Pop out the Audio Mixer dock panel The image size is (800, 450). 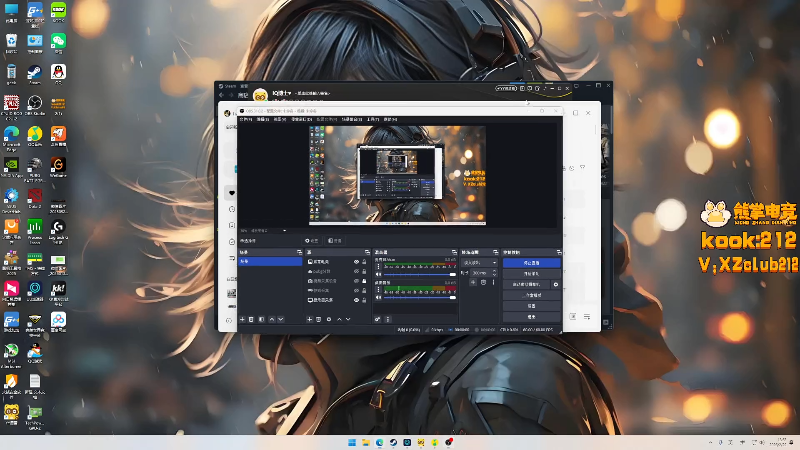point(454,253)
